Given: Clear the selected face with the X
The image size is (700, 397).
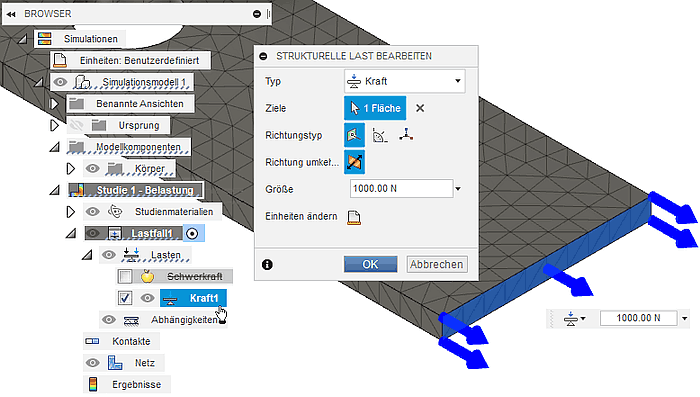Looking at the screenshot, I should (x=420, y=108).
